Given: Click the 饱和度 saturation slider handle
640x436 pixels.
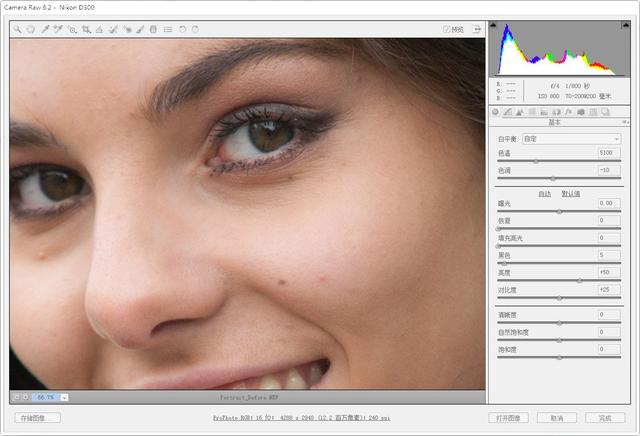Looking at the screenshot, I should 559,358.
